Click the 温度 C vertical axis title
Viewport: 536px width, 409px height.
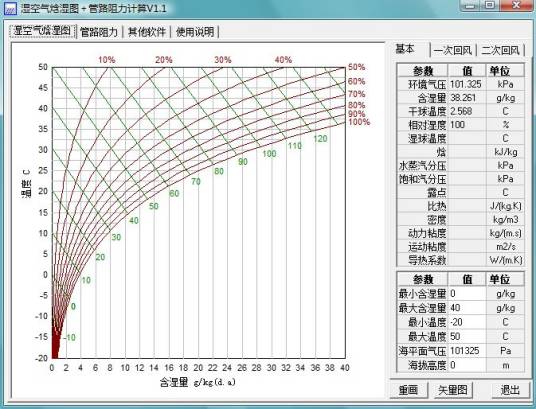(26, 184)
